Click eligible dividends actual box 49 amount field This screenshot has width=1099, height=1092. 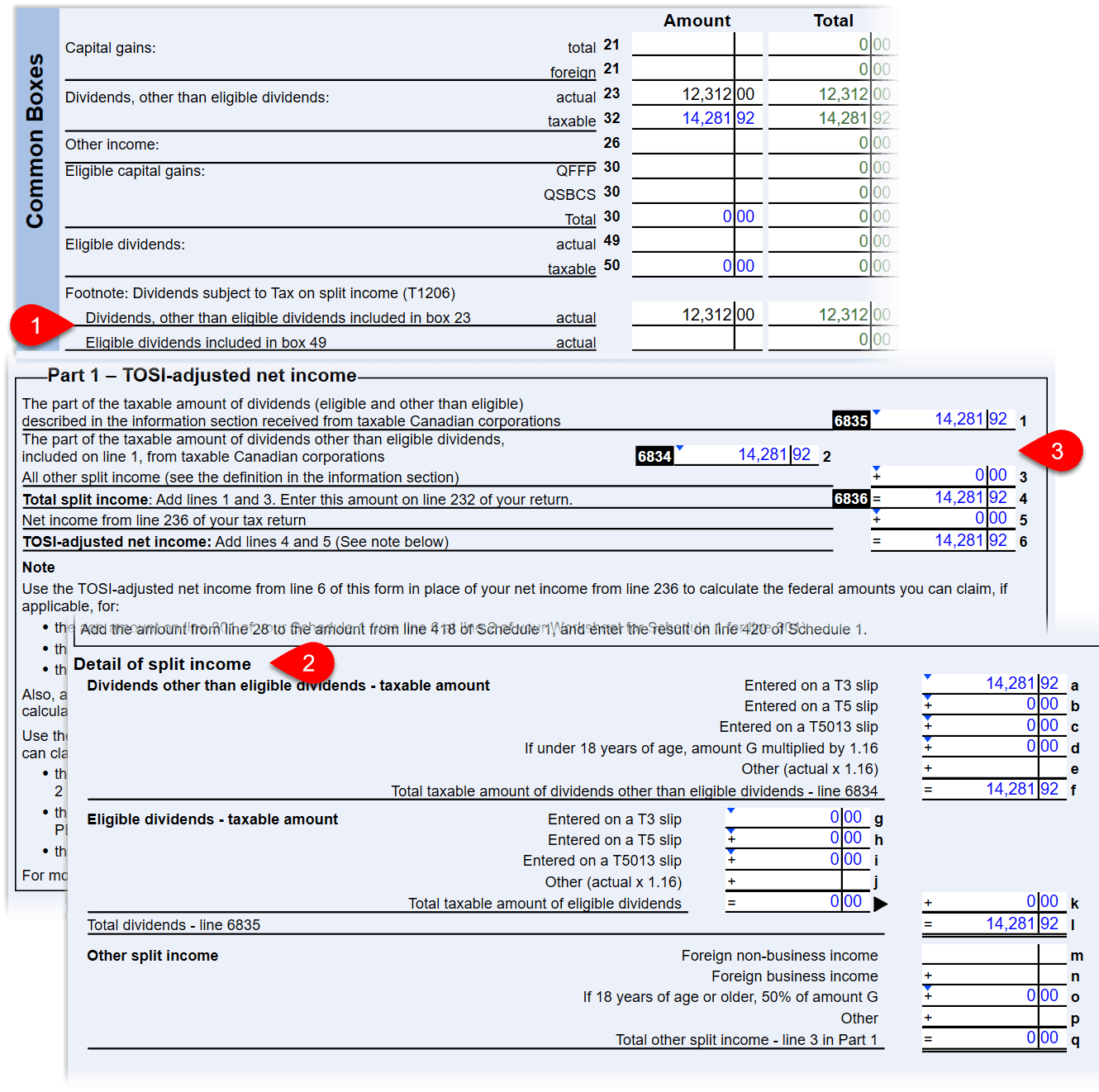coord(697,241)
